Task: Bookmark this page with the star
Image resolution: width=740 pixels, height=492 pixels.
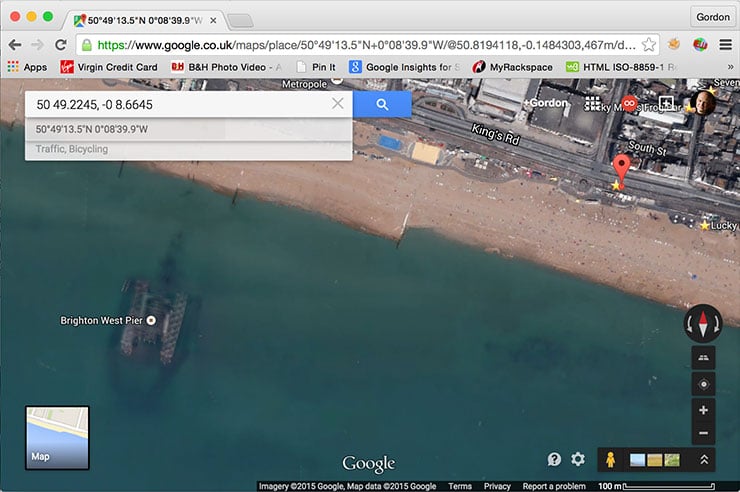Action: coord(649,45)
